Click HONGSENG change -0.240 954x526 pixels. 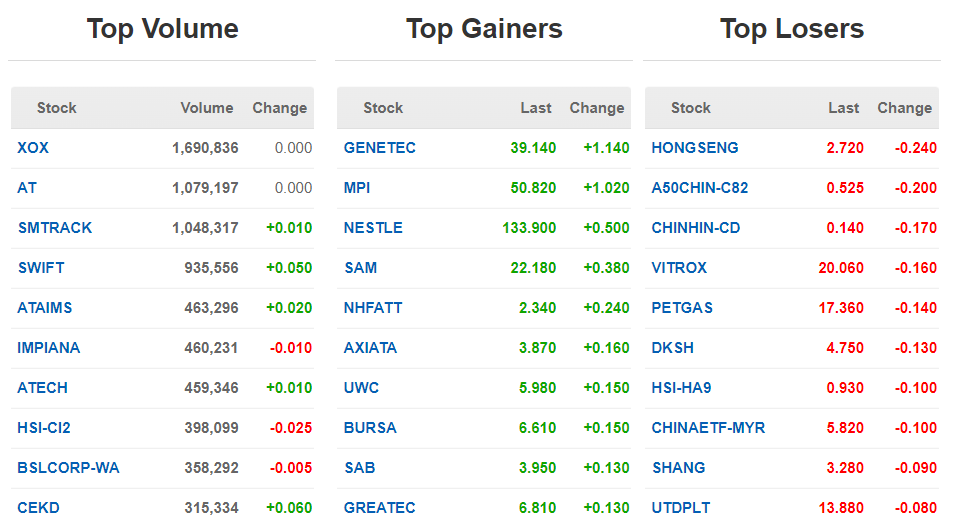[x=916, y=148]
